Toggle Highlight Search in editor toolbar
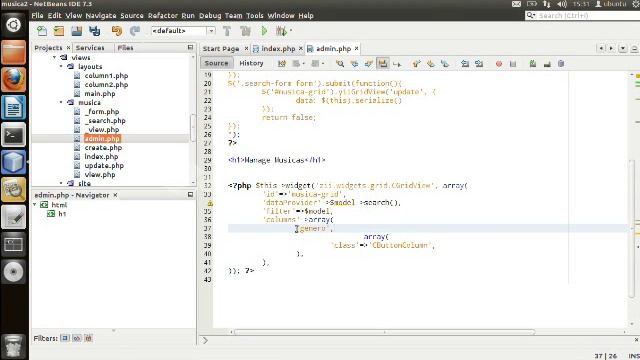The image size is (640, 360). pos(383,64)
